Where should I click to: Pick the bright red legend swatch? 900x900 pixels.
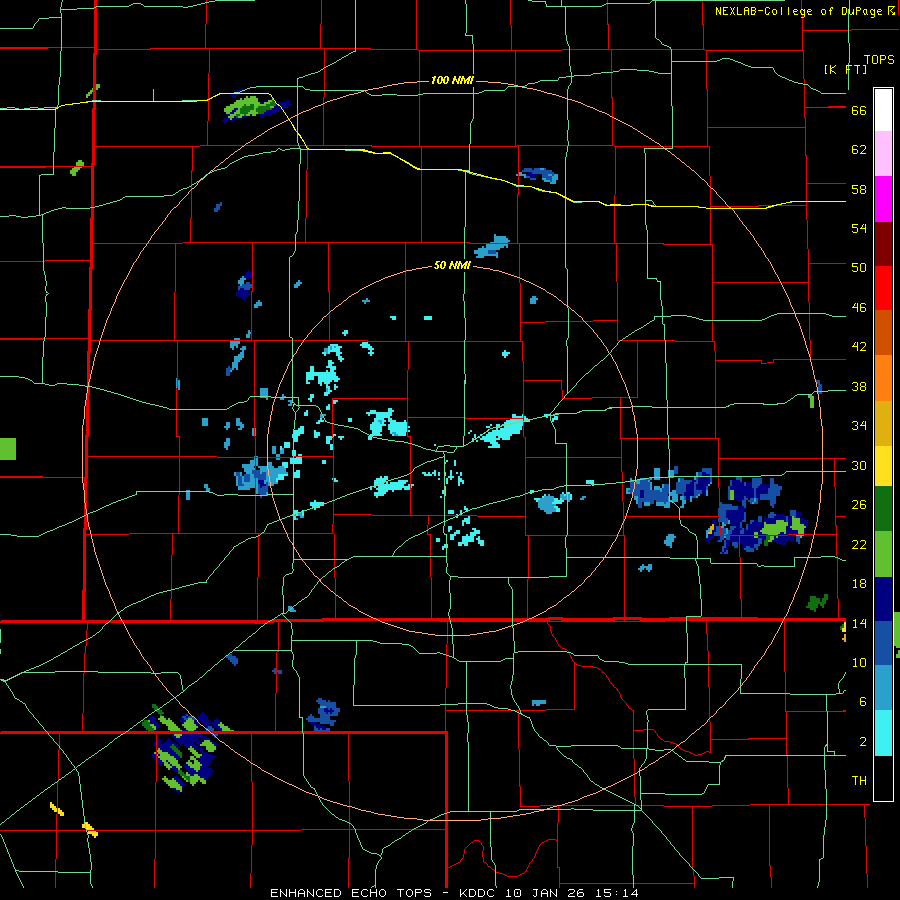[883, 288]
